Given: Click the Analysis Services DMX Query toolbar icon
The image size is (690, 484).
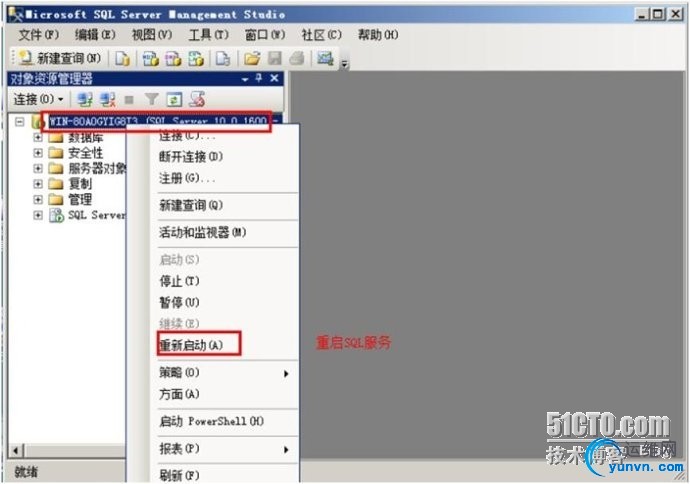Looking at the screenshot, I should (173, 58).
